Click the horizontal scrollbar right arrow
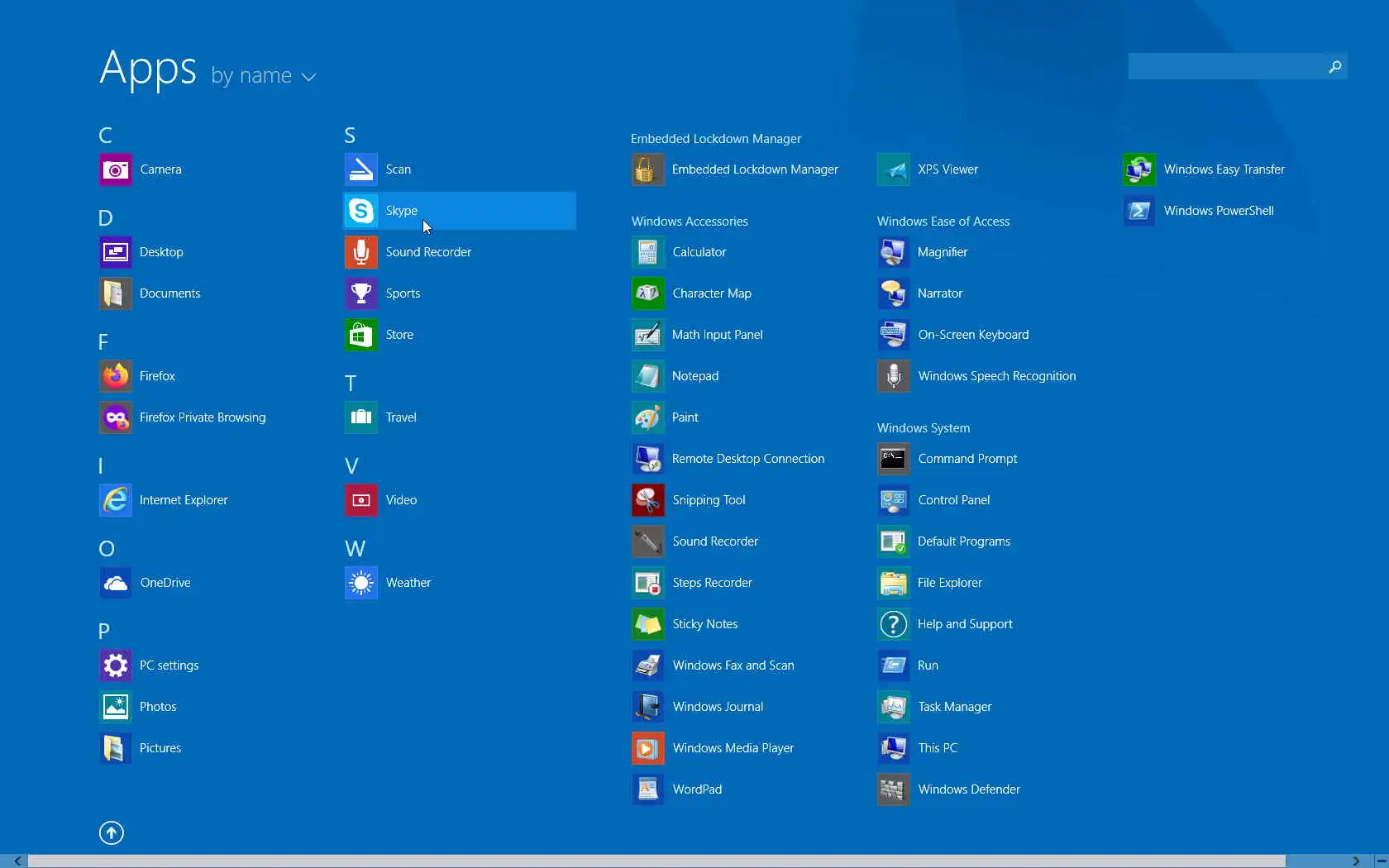Image resolution: width=1389 pixels, height=868 pixels. (1356, 861)
